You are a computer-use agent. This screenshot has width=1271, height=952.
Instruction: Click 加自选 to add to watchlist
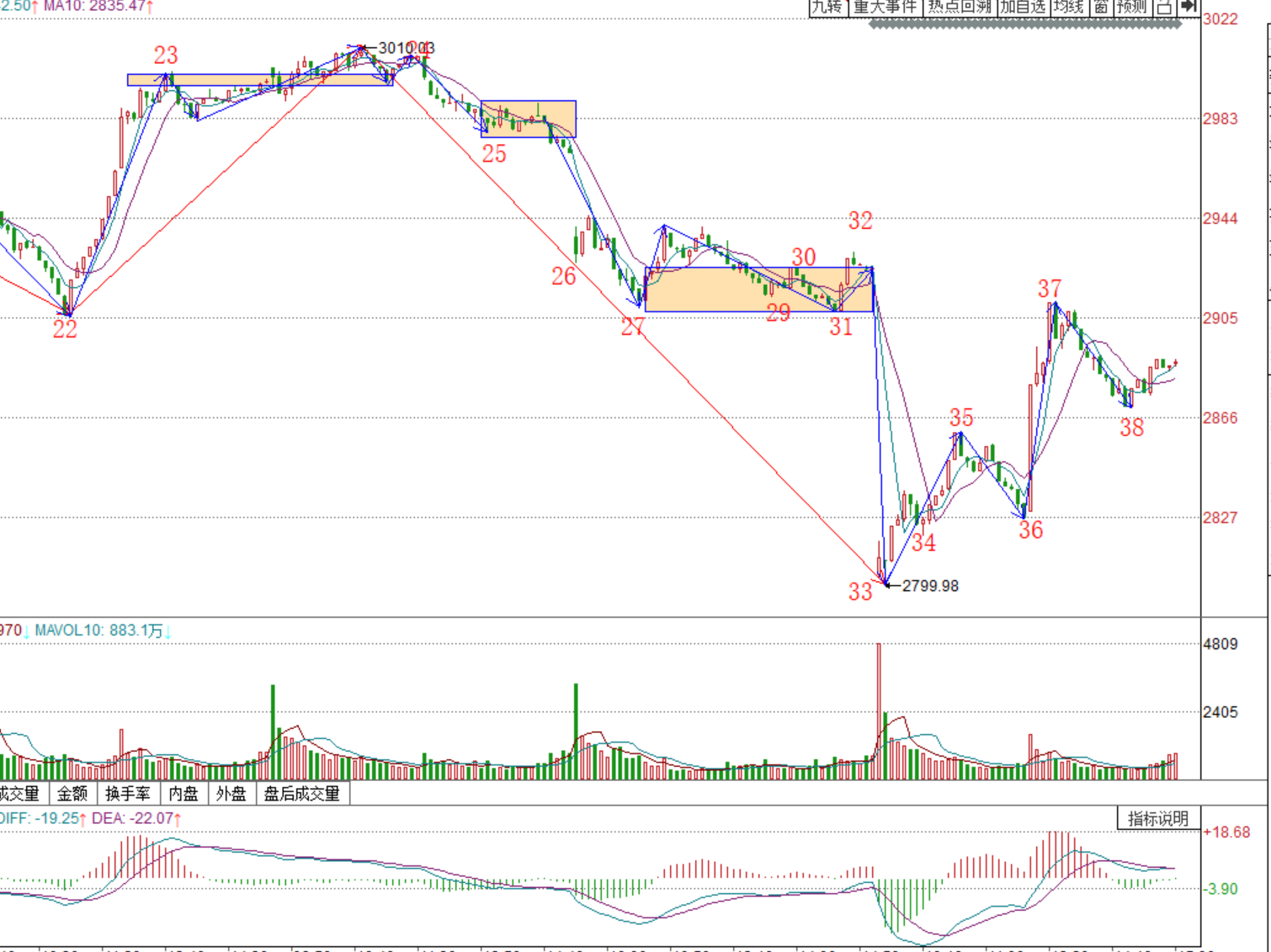[1023, 7]
